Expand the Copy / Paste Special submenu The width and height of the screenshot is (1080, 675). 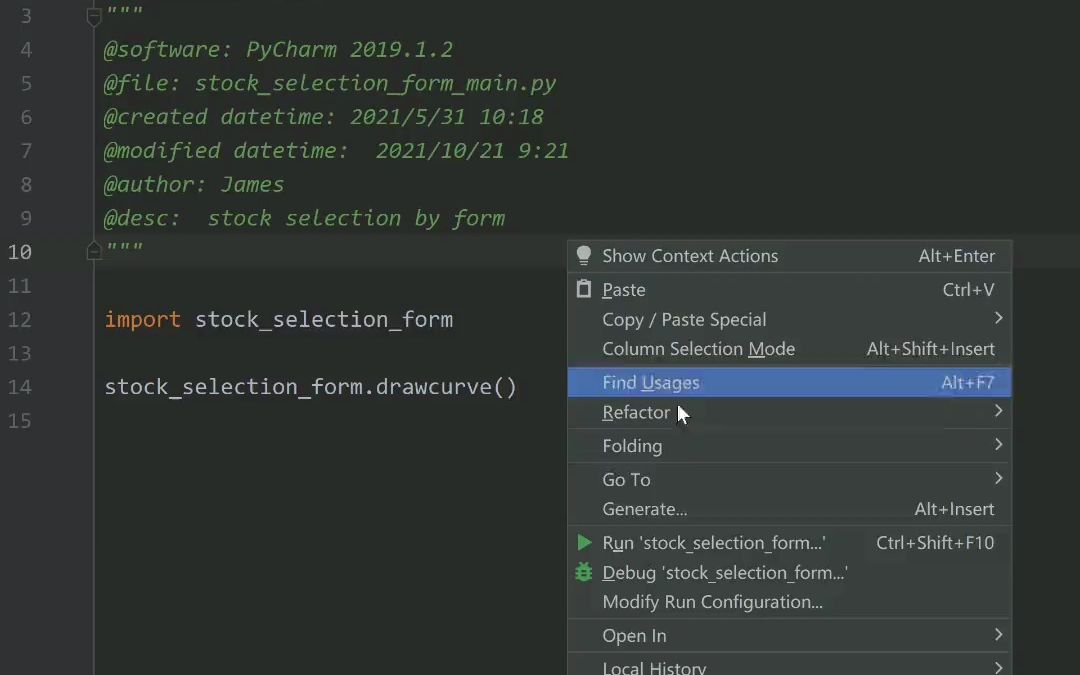pos(997,319)
